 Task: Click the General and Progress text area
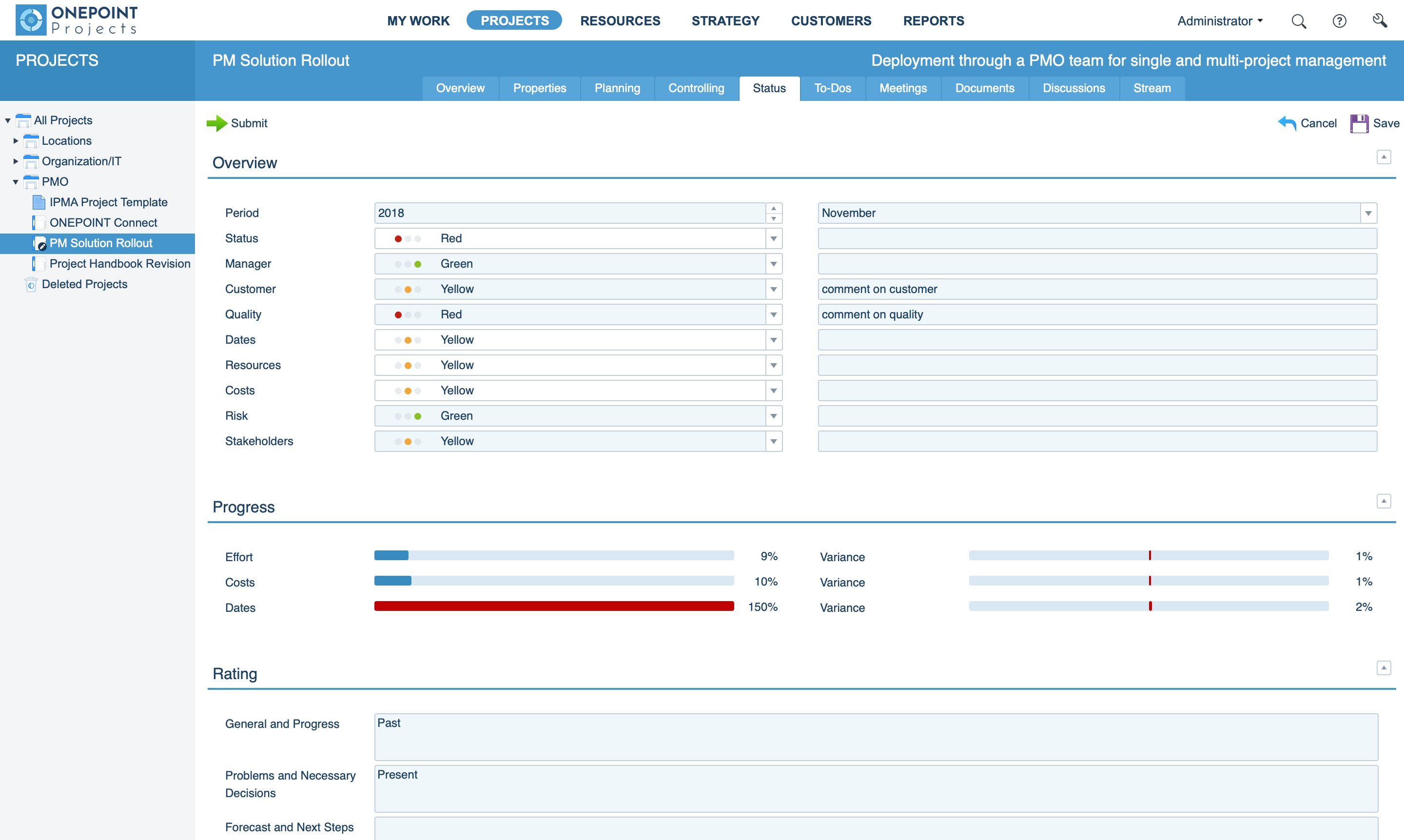(x=876, y=737)
